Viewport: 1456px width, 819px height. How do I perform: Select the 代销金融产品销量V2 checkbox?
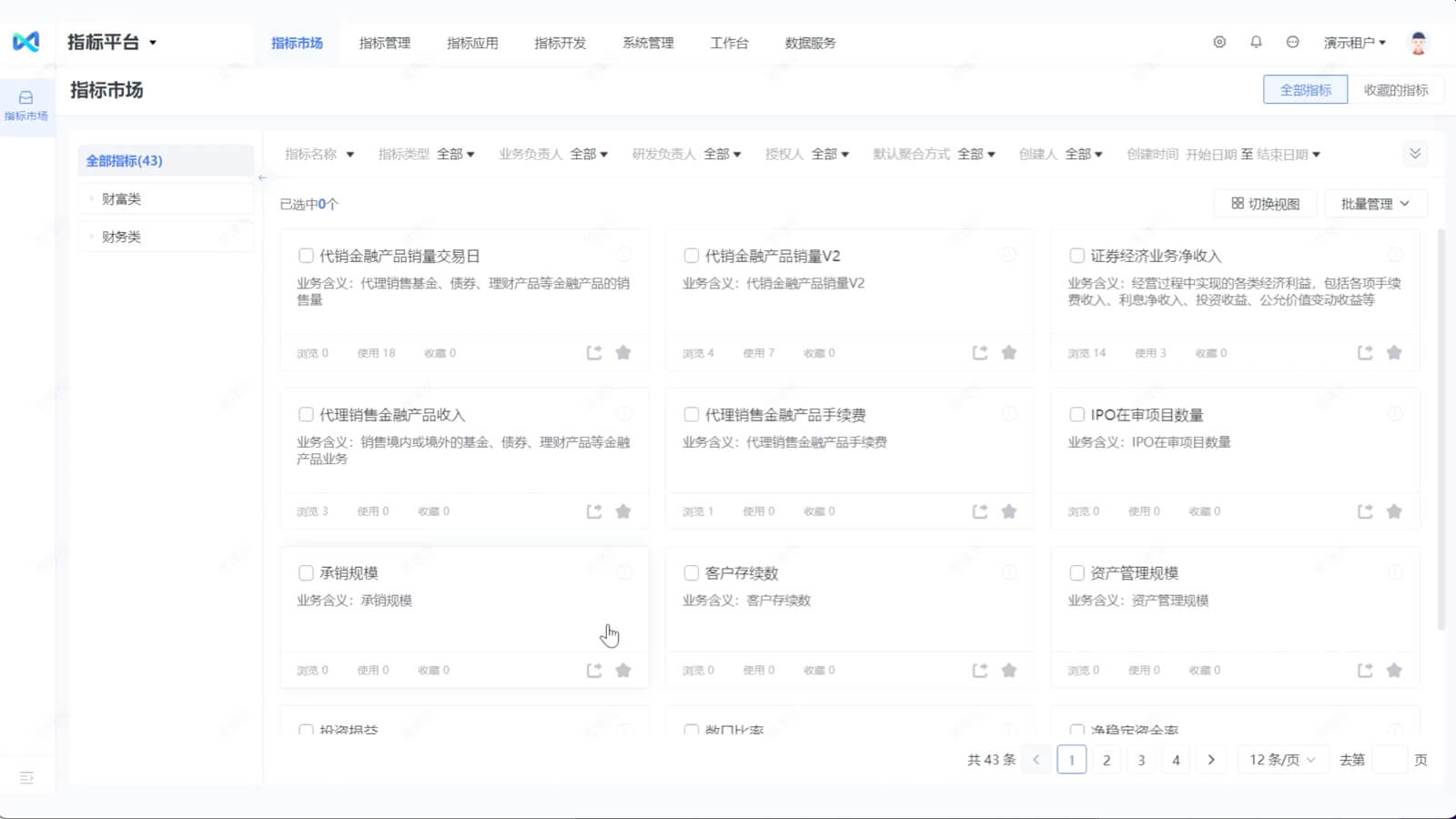click(692, 256)
